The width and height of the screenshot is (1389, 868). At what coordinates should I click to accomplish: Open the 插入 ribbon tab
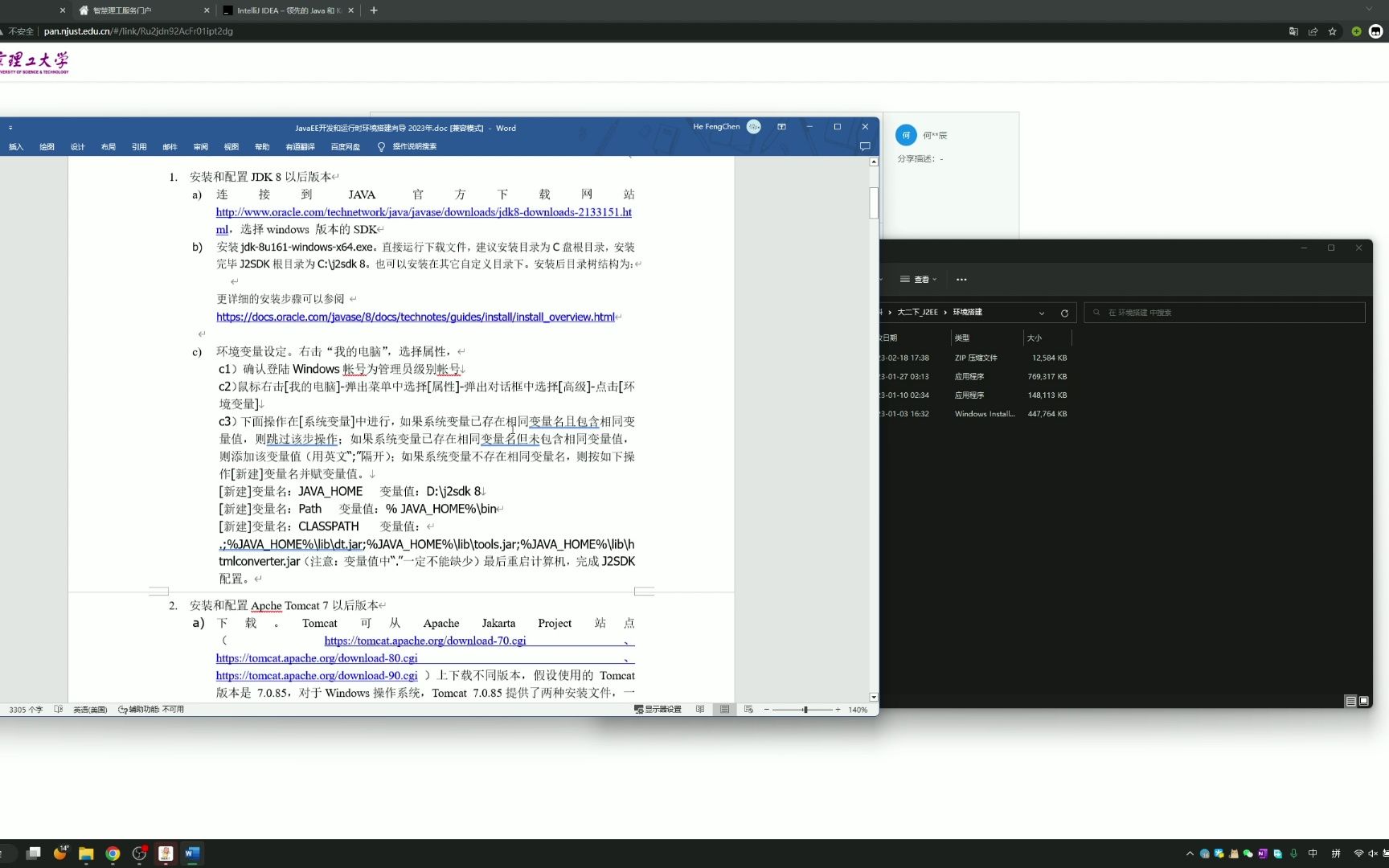(x=16, y=147)
